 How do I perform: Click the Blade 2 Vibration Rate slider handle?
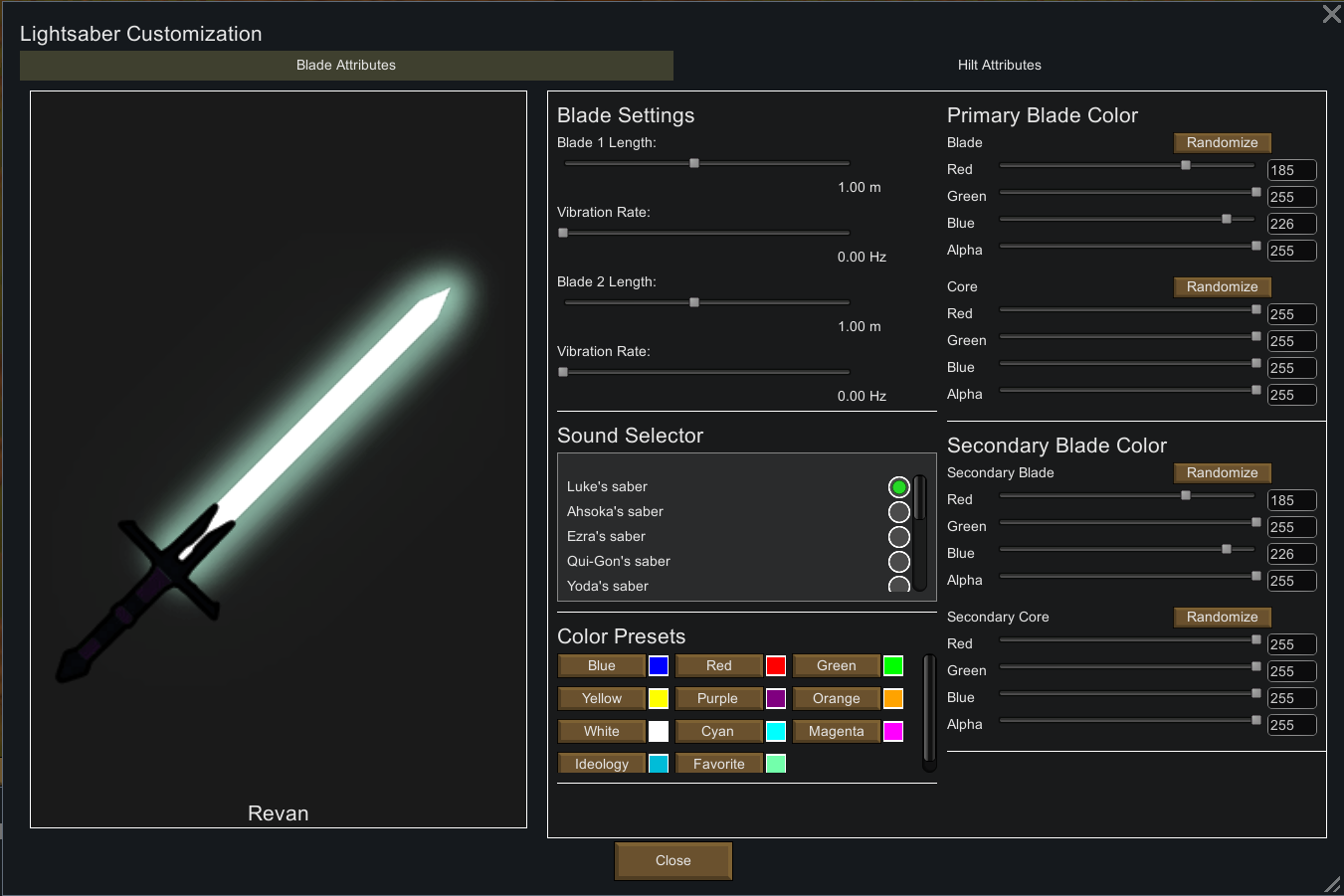point(563,372)
